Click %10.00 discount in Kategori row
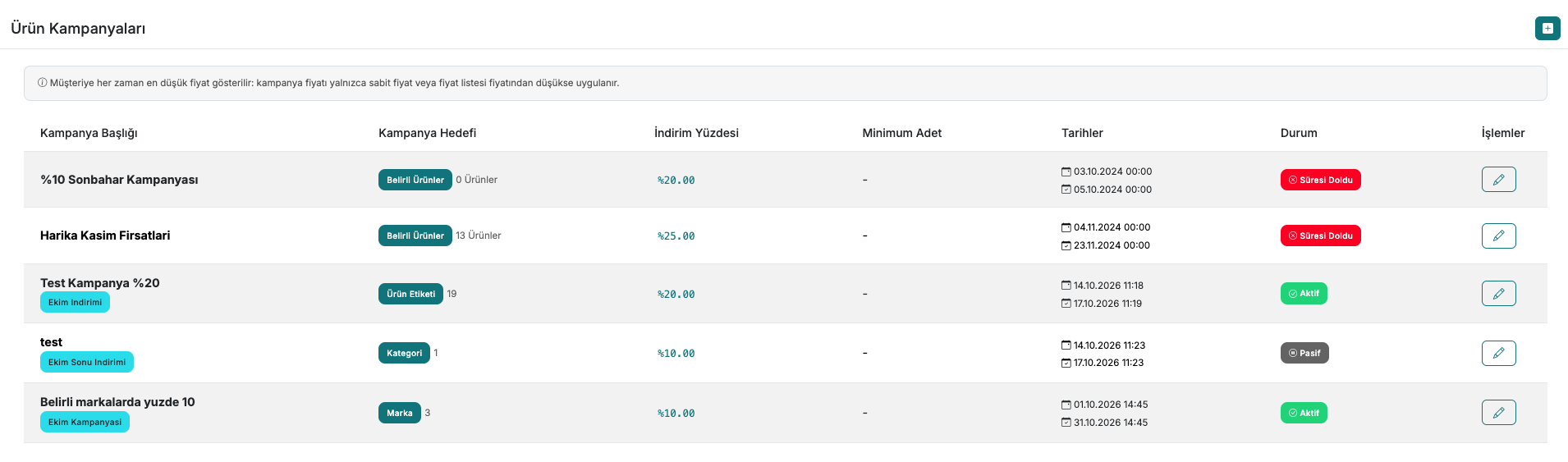1568x462 pixels. point(676,354)
